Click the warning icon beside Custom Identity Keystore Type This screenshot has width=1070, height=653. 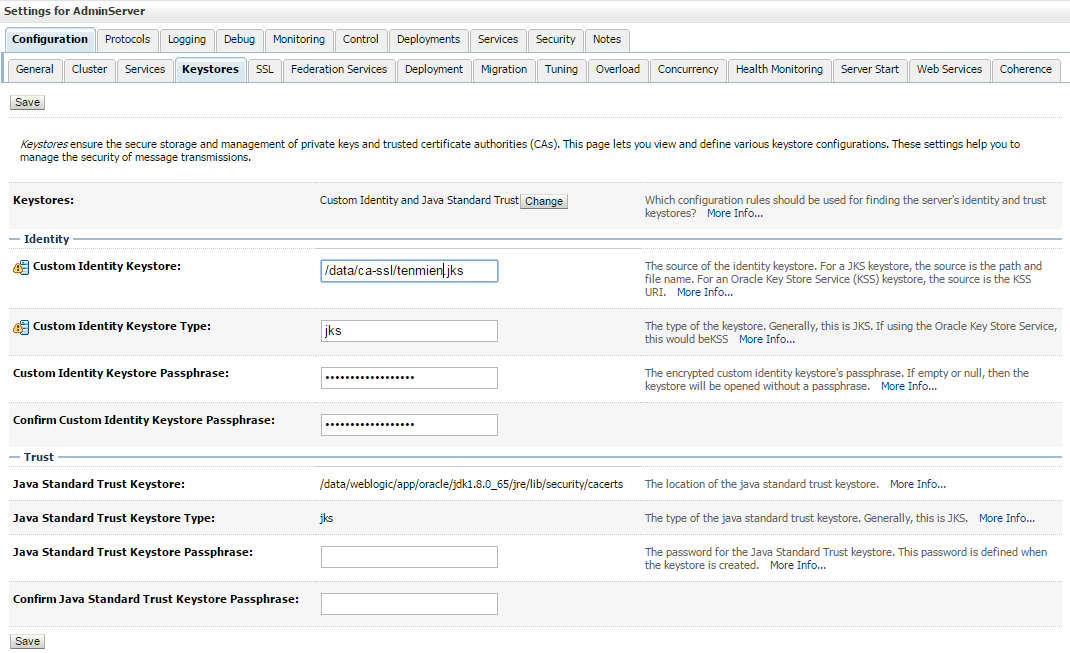[21, 328]
